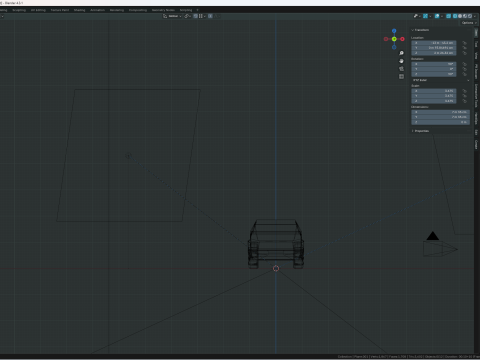Image resolution: width=480 pixels, height=360 pixels.
Task: Open the viewport shading options dropdown arrow
Action: [475, 16]
